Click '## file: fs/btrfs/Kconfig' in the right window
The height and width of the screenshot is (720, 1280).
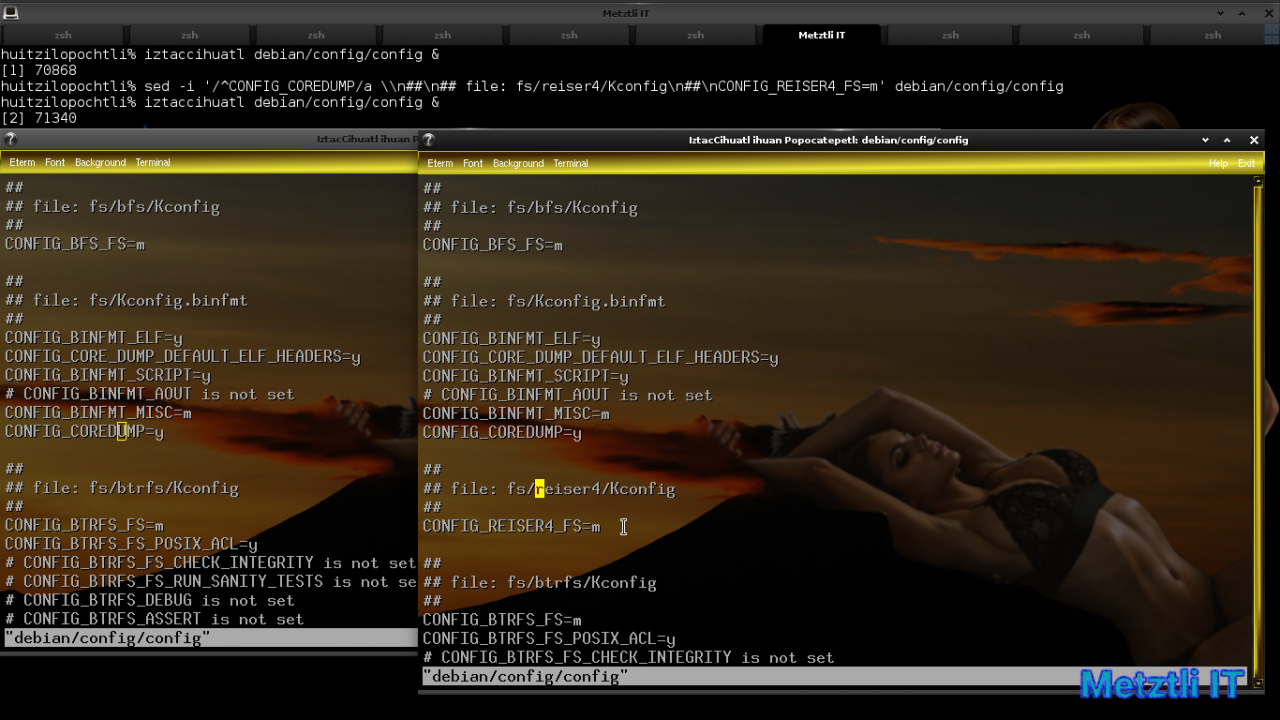[x=539, y=582]
